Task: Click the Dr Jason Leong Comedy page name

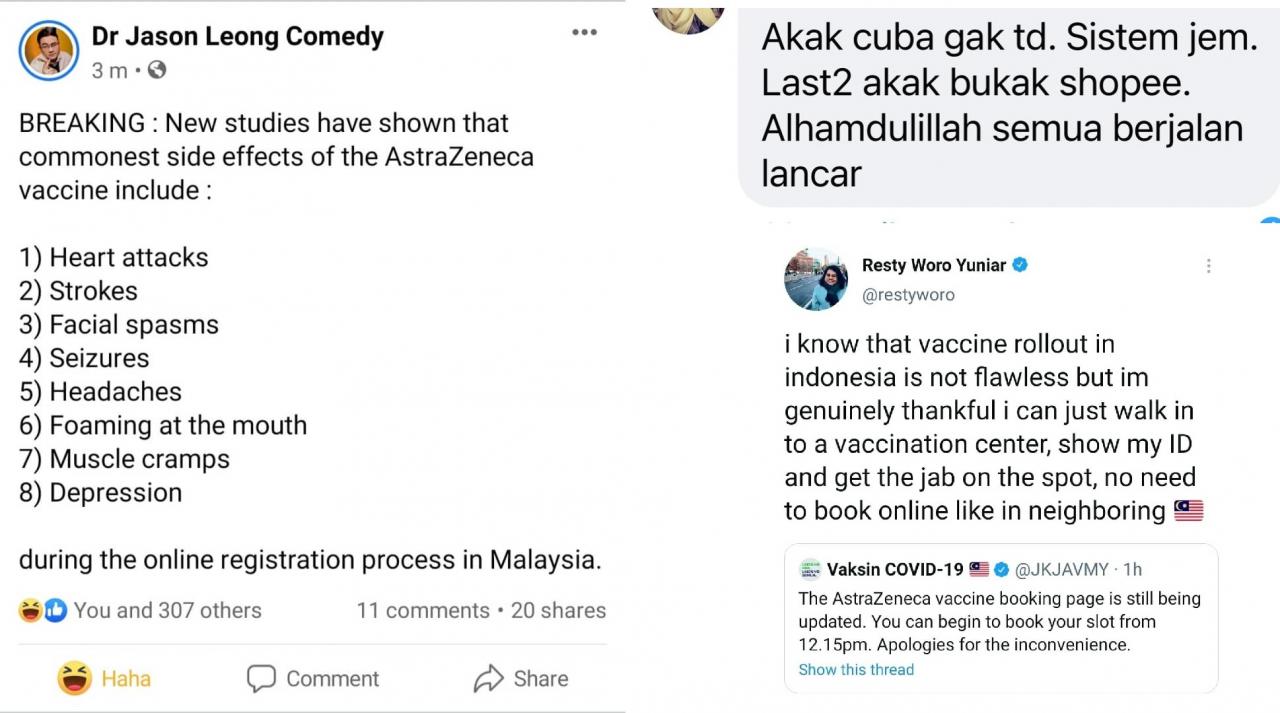Action: point(237,37)
